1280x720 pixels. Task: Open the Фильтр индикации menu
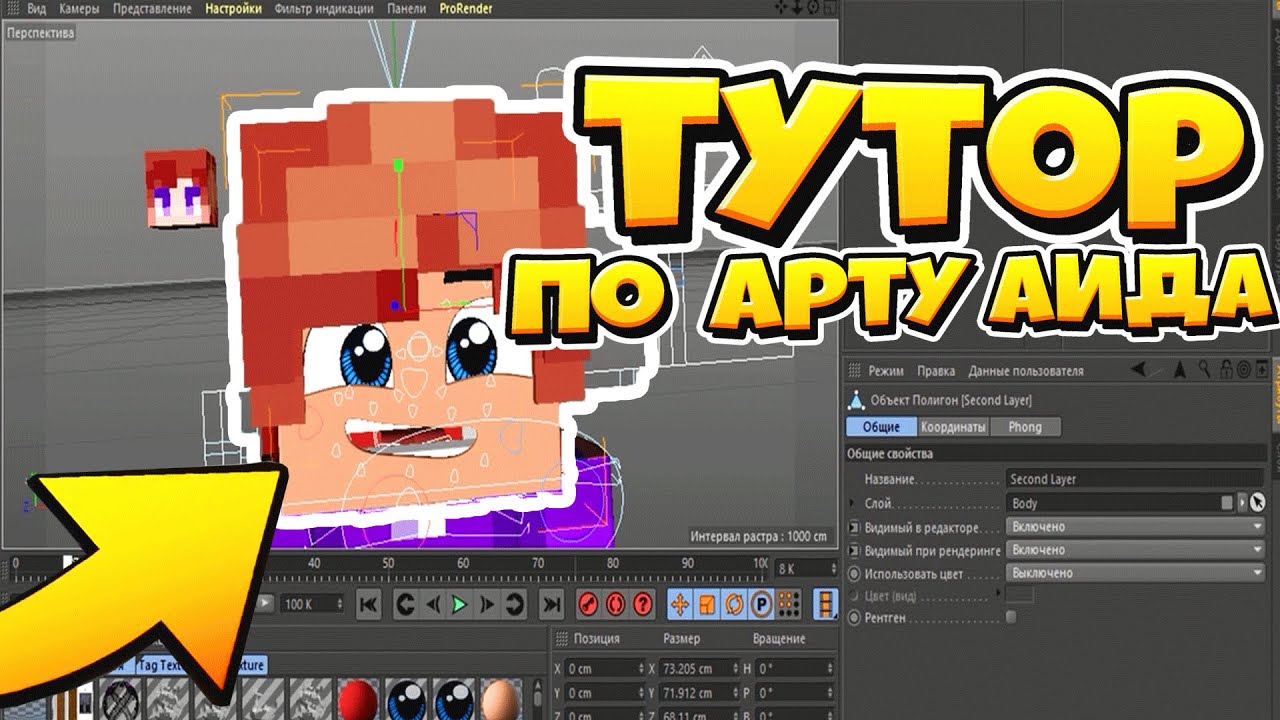tap(323, 8)
